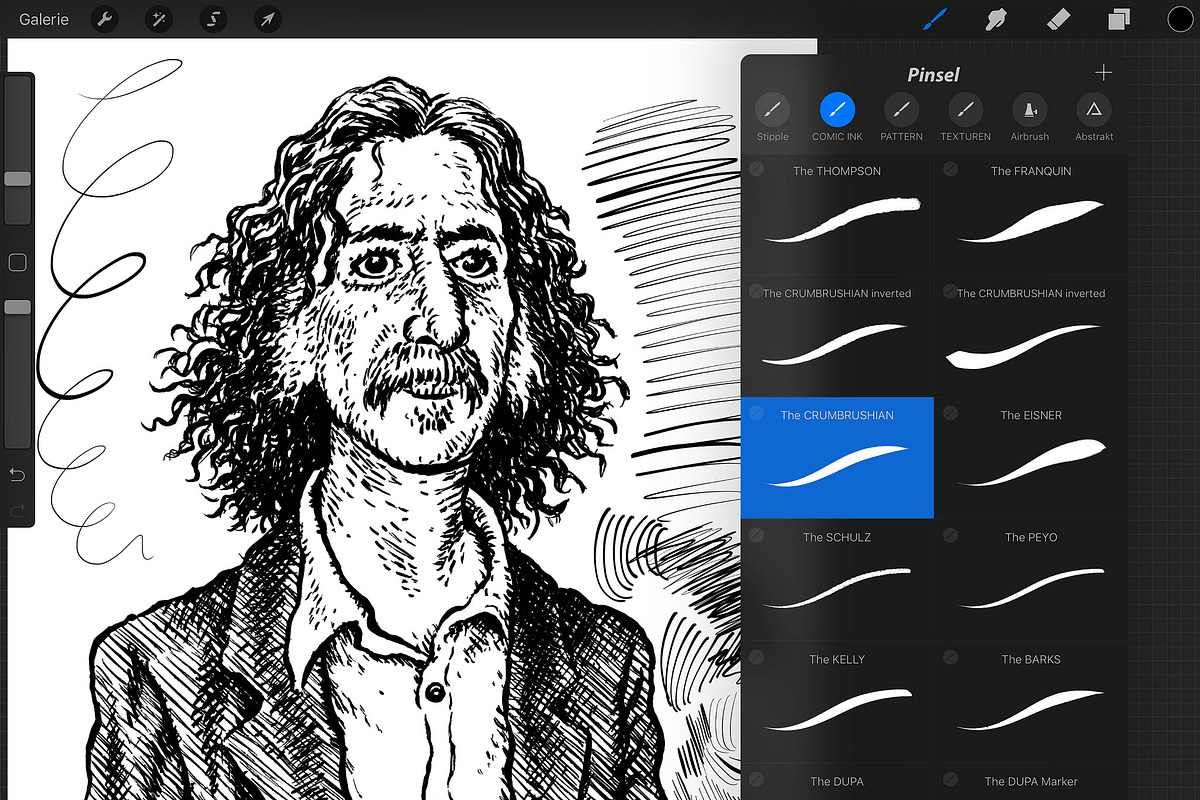This screenshot has height=800, width=1200.
Task: Choose The SCHULZ brush stroke preview
Action: click(x=837, y=589)
